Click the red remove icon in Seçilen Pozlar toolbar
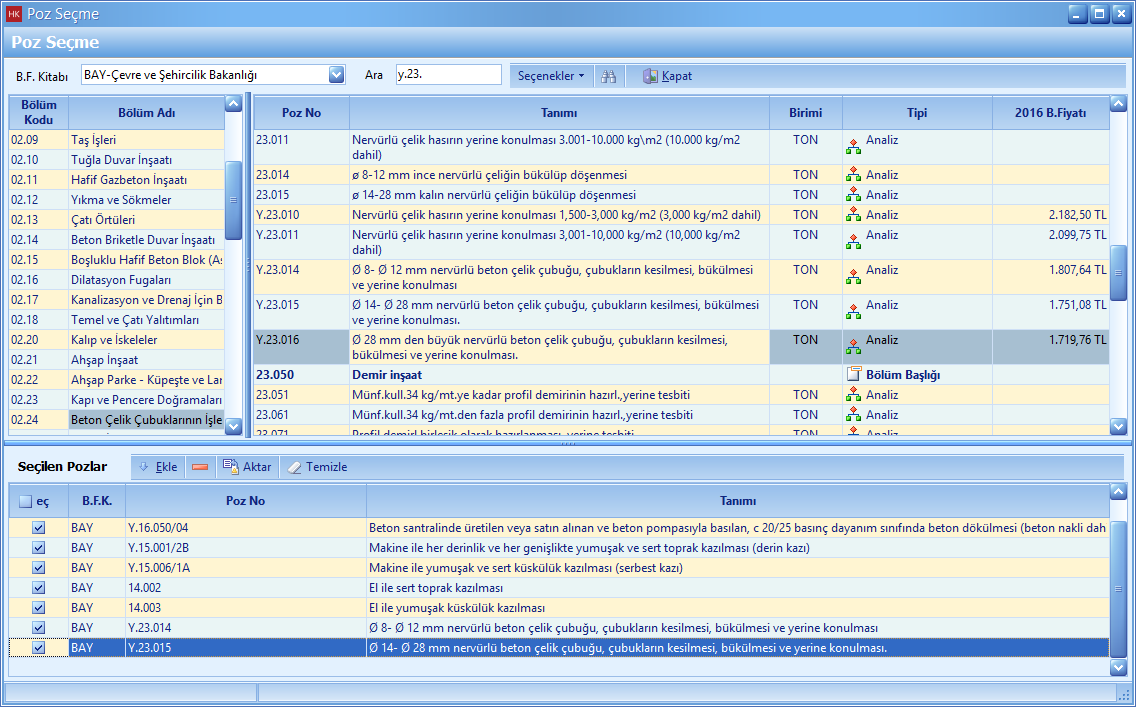 [x=200, y=467]
